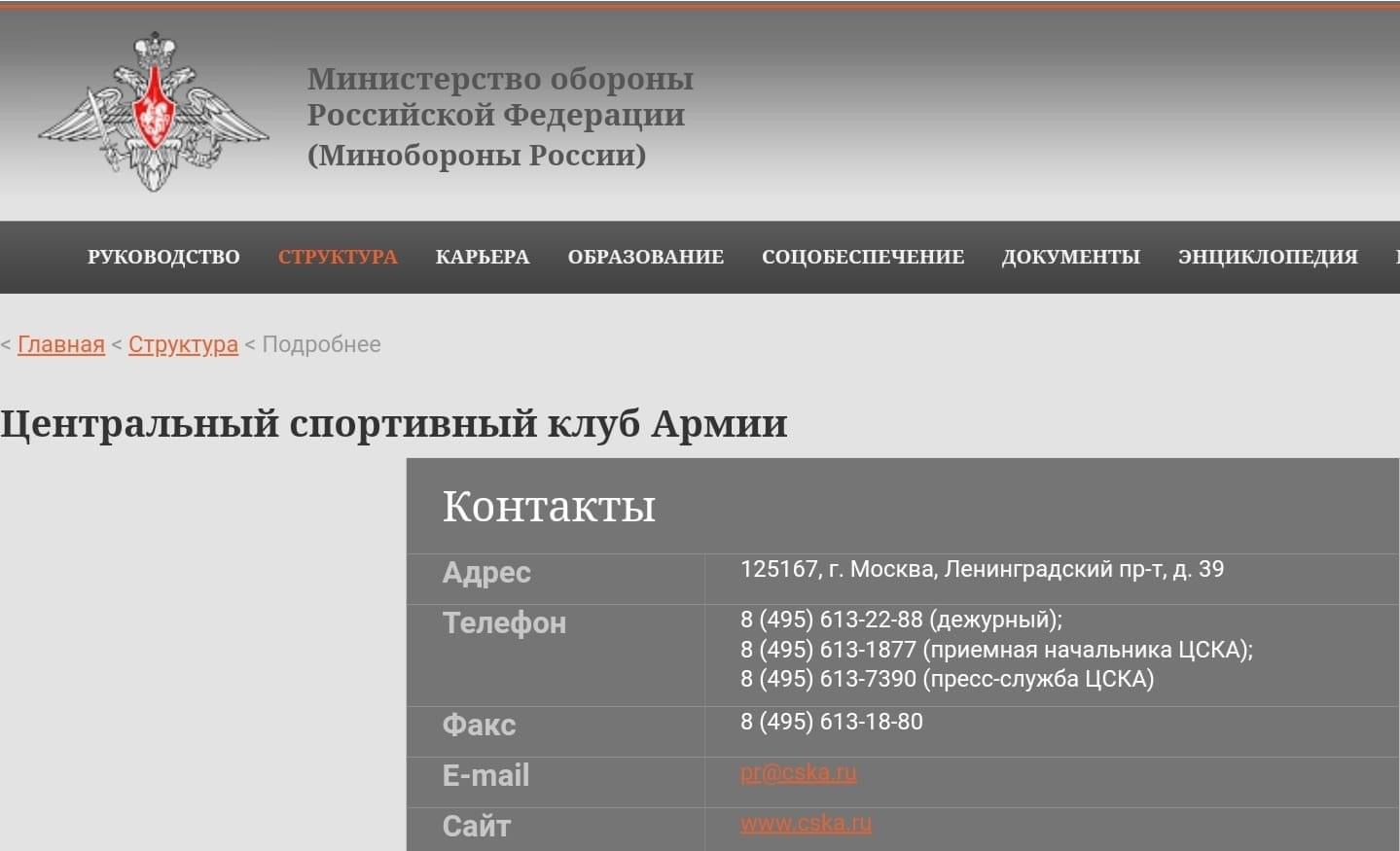Open the СОЦОБЕСПЕЧЕНИЕ menu item
1400x851 pixels.
coord(863,257)
